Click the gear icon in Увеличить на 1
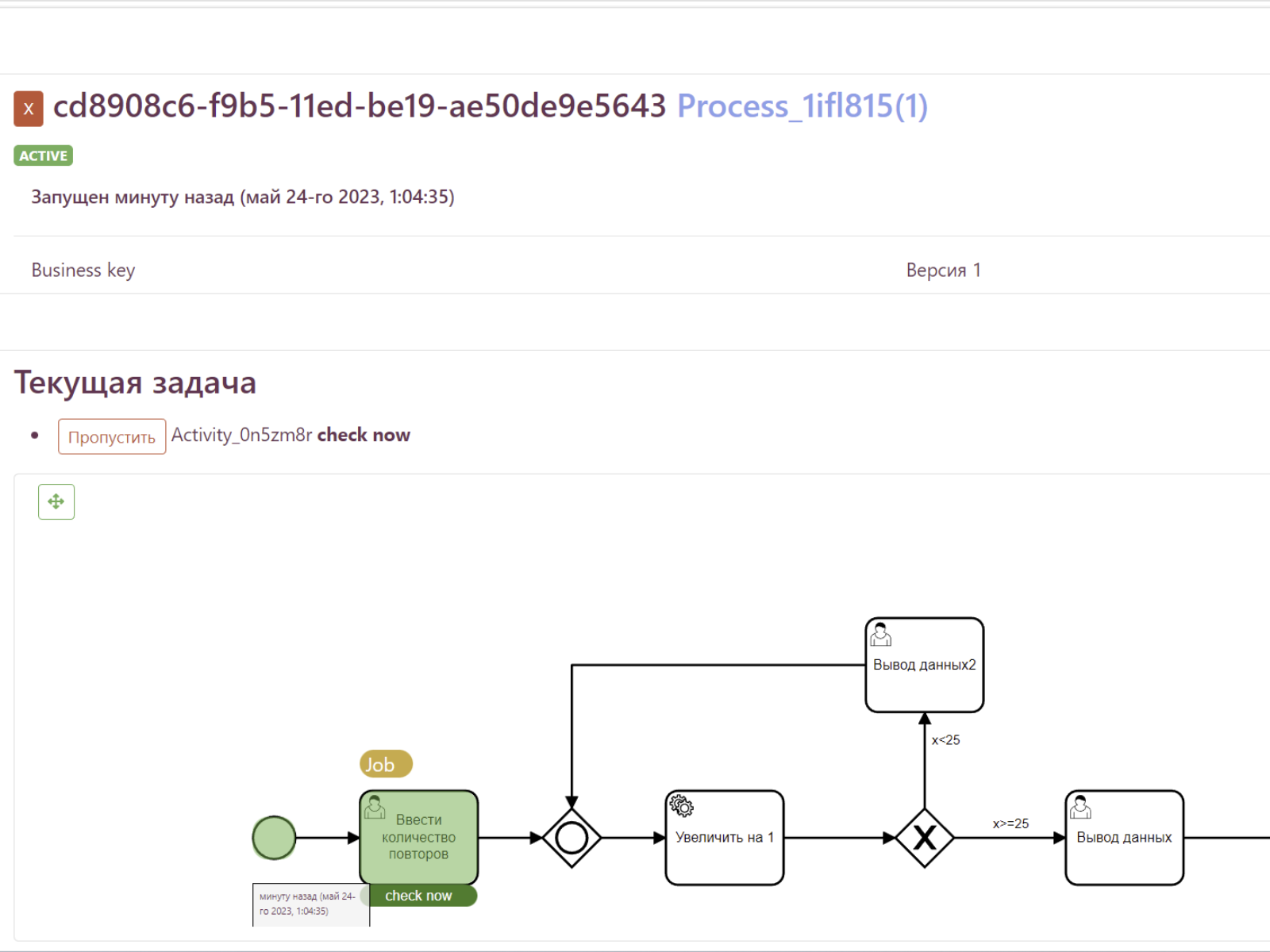The image size is (1270, 952). click(681, 806)
